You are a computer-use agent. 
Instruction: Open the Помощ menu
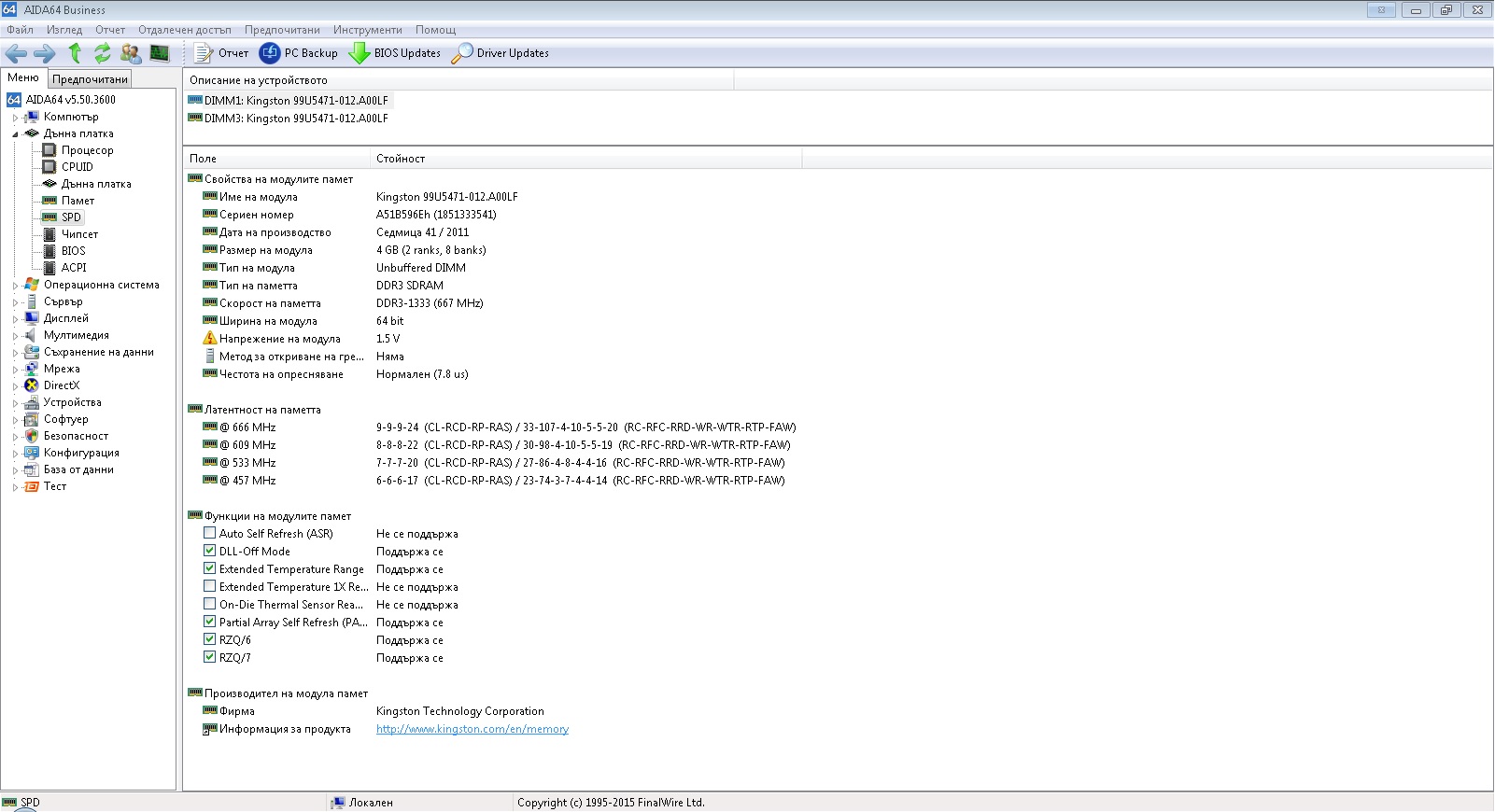click(x=436, y=30)
